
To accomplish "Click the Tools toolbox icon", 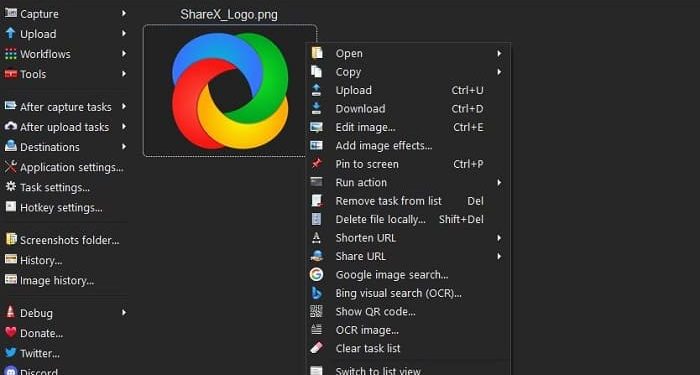I will (x=11, y=74).
